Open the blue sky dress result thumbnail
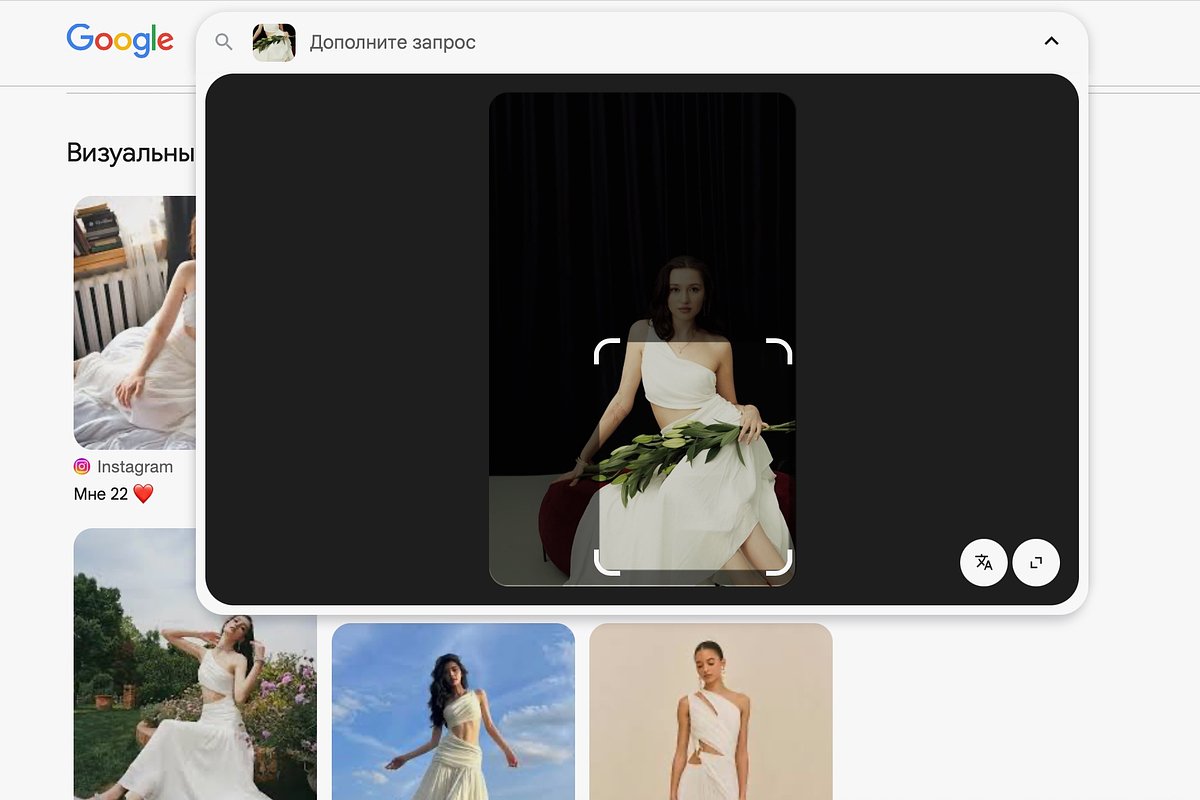Image resolution: width=1200 pixels, height=800 pixels. pyautogui.click(x=453, y=711)
